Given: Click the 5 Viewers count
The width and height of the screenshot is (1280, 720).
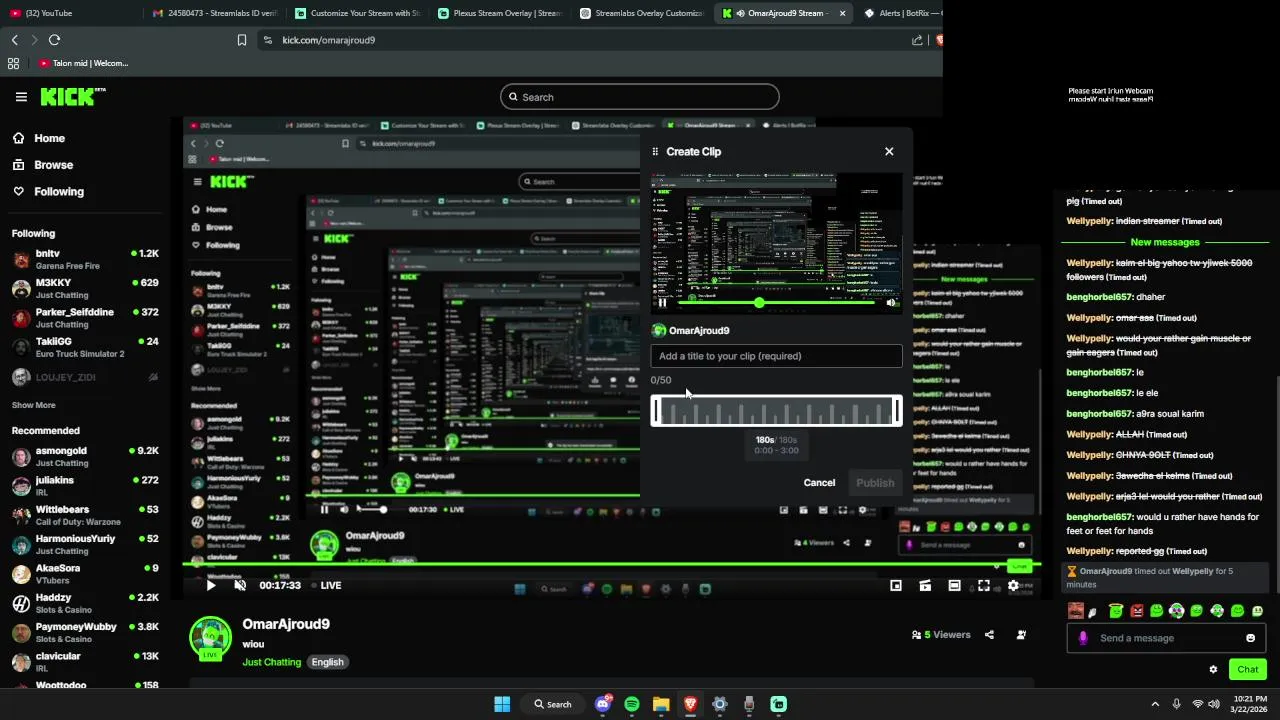Looking at the screenshot, I should [x=941, y=635].
